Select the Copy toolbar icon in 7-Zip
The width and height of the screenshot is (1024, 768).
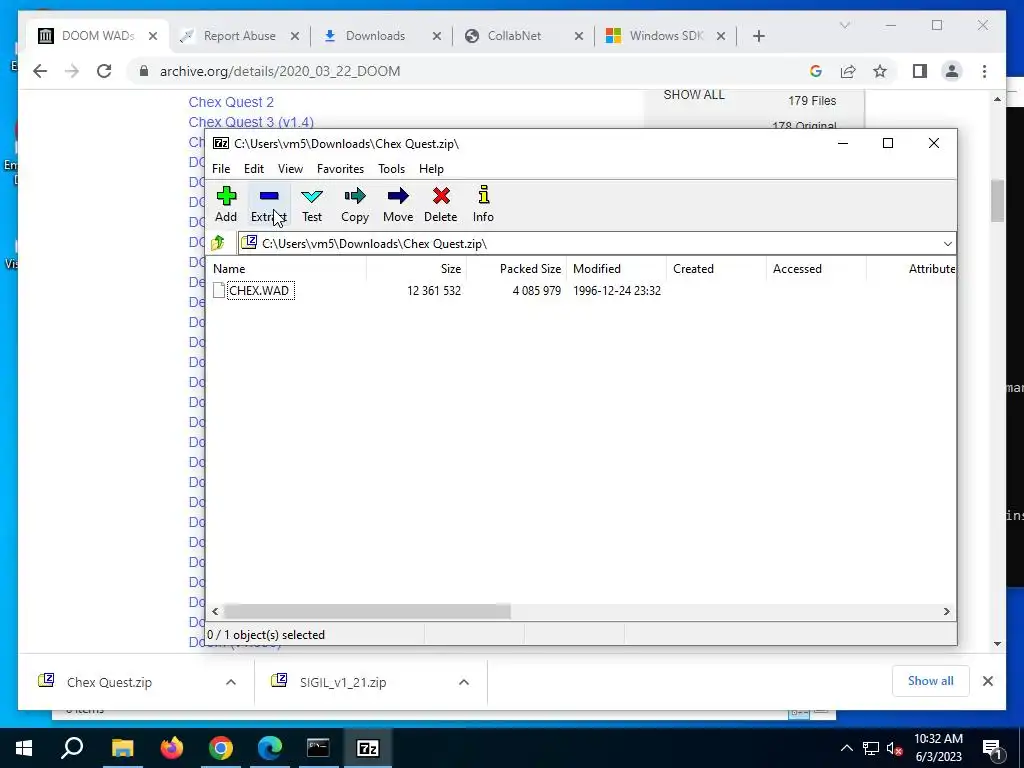coord(355,204)
